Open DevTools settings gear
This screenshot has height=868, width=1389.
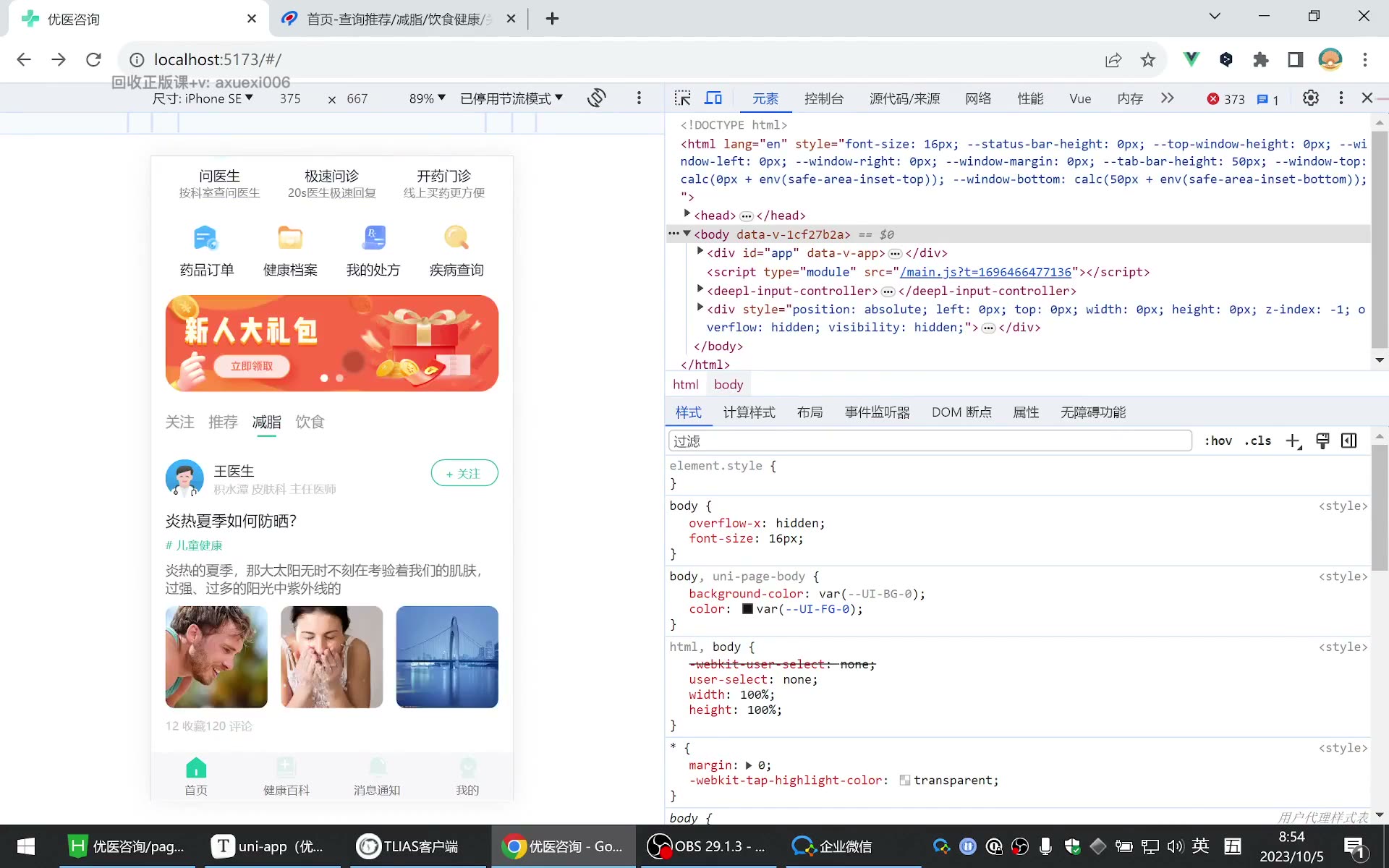[1310, 98]
